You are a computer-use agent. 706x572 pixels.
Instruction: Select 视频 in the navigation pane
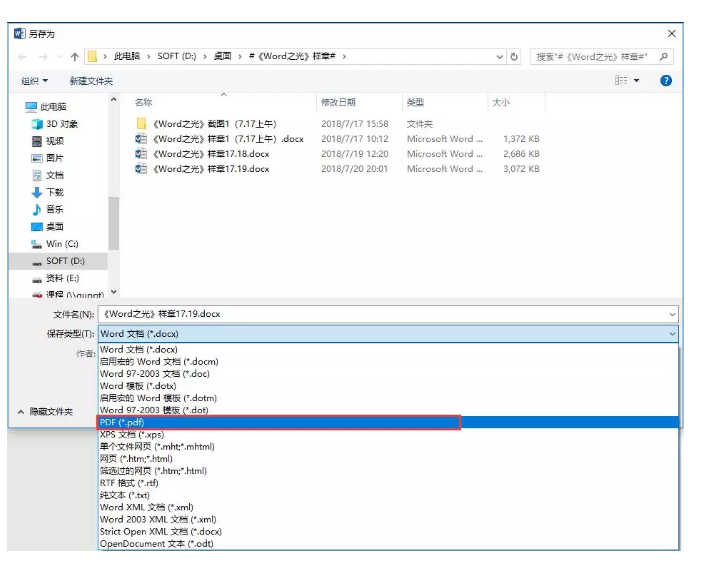coord(48,141)
